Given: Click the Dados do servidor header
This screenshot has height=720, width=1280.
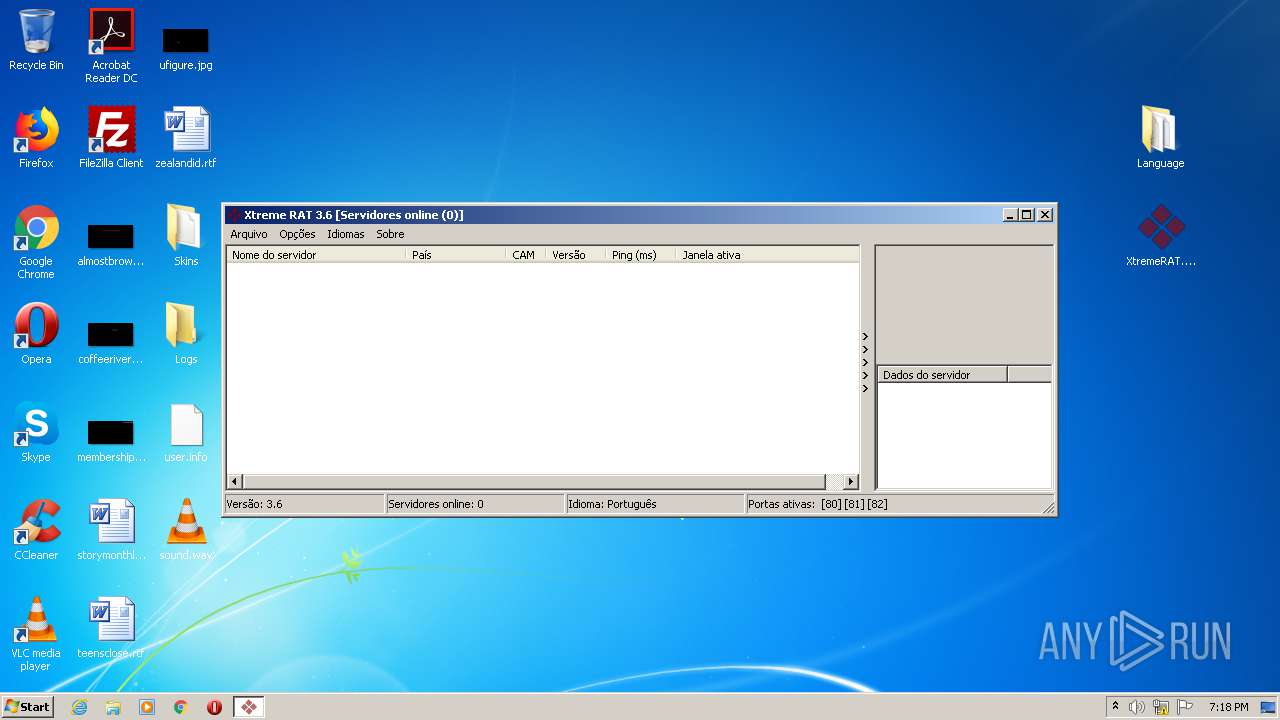Looking at the screenshot, I should click(x=943, y=375).
